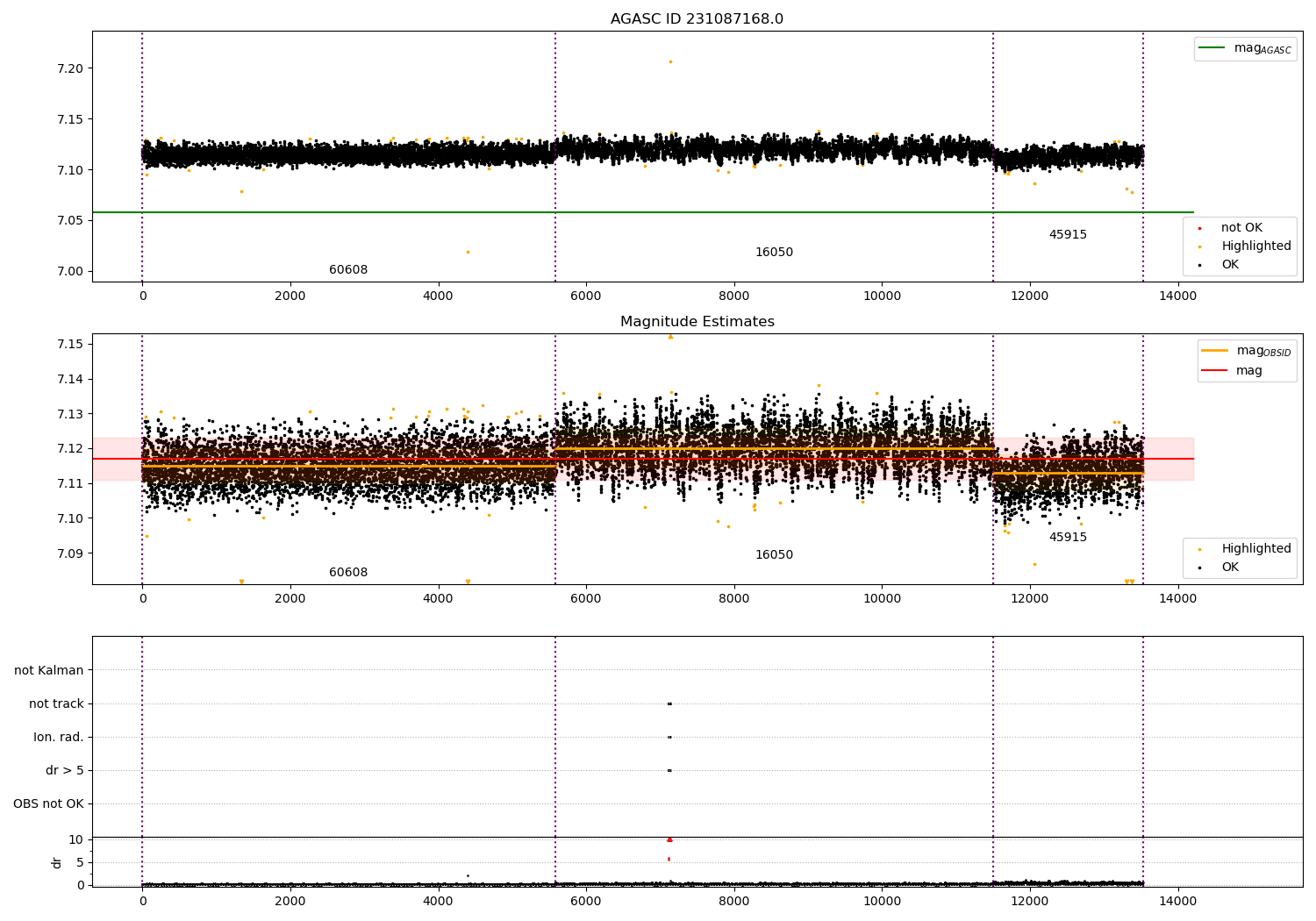
Task: Click the "not Kalman" axis label
Action: click(x=49, y=671)
